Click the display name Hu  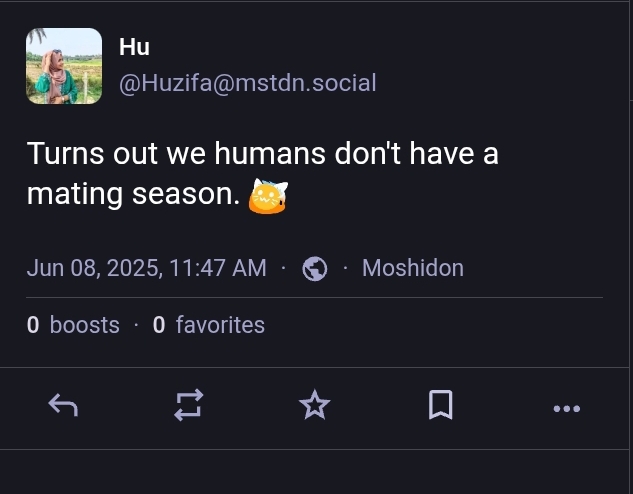tap(134, 47)
